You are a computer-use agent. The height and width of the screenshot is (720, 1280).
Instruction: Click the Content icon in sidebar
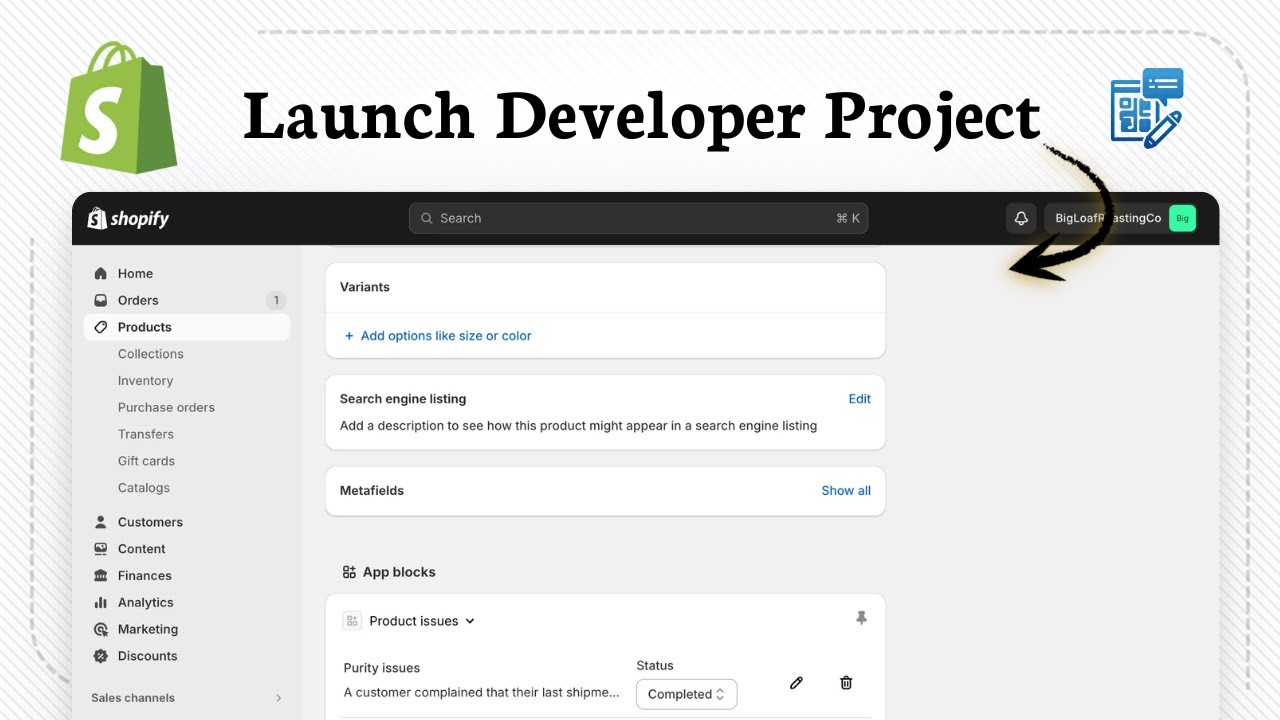pyautogui.click(x=100, y=549)
